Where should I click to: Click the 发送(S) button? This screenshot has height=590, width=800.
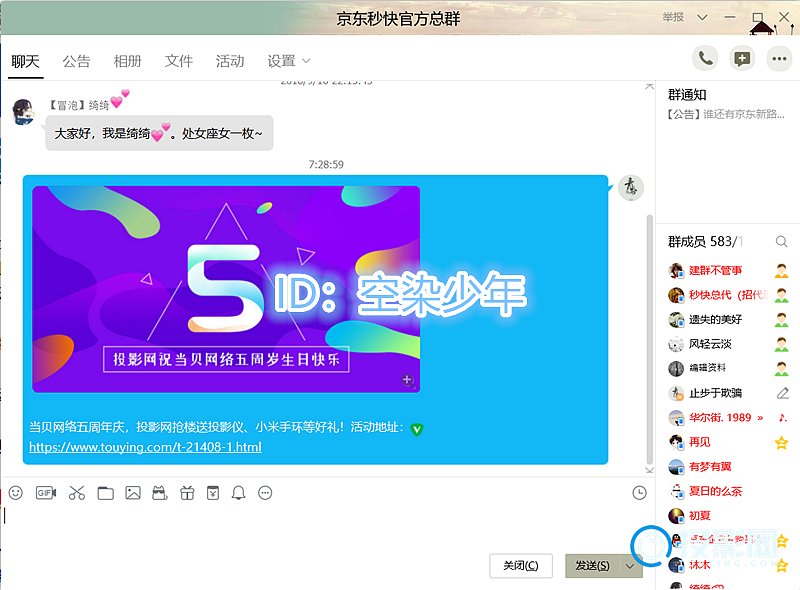[x=593, y=566]
